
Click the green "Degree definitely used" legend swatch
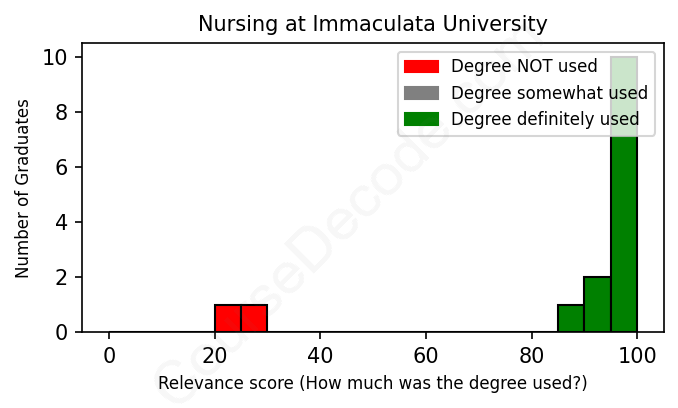coord(421,120)
